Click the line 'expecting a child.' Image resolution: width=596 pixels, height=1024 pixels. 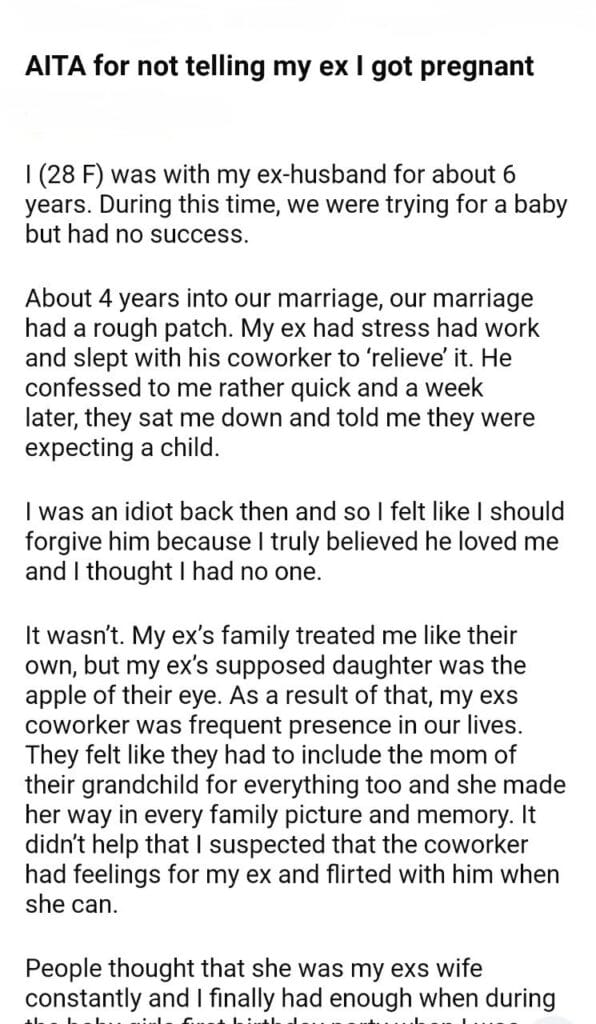pos(122,449)
